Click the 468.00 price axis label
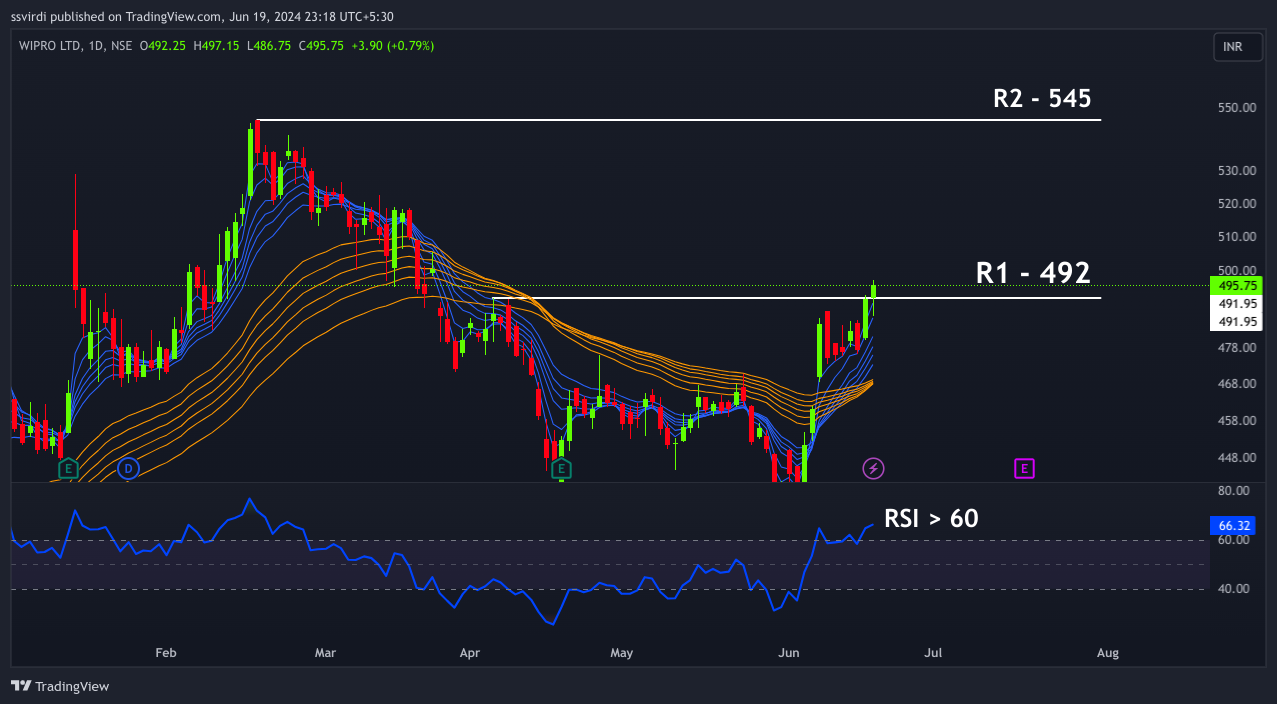This screenshot has width=1277, height=704. 1235,384
